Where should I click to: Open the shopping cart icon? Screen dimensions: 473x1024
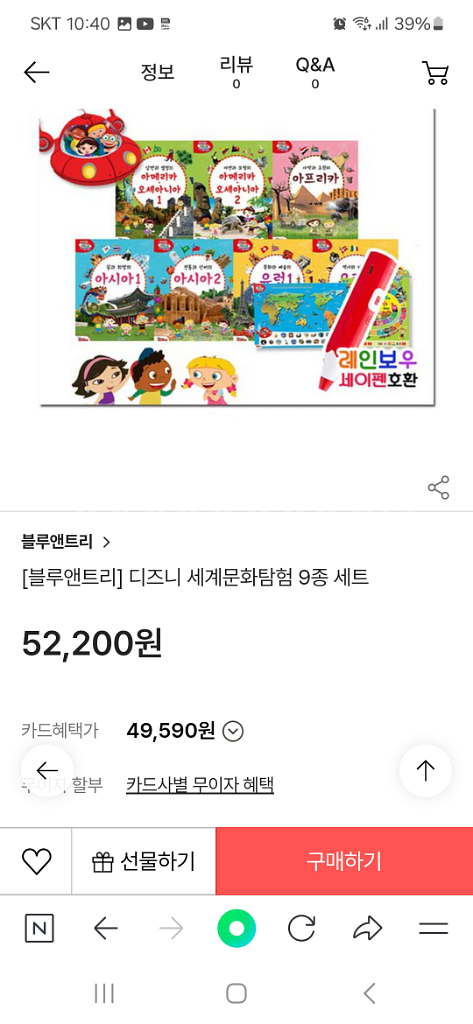(x=436, y=72)
